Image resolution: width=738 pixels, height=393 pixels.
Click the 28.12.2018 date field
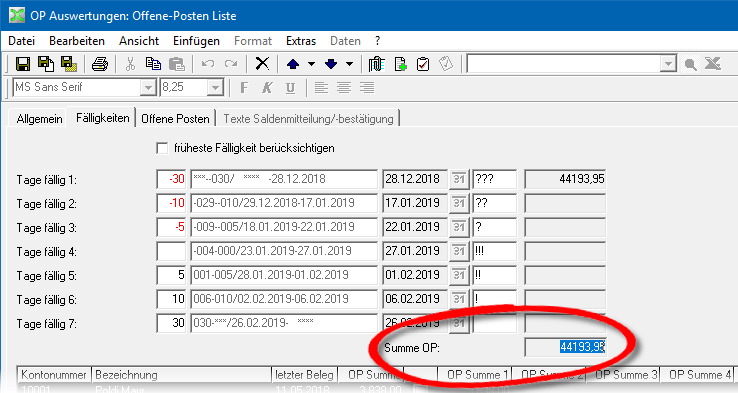[414, 179]
